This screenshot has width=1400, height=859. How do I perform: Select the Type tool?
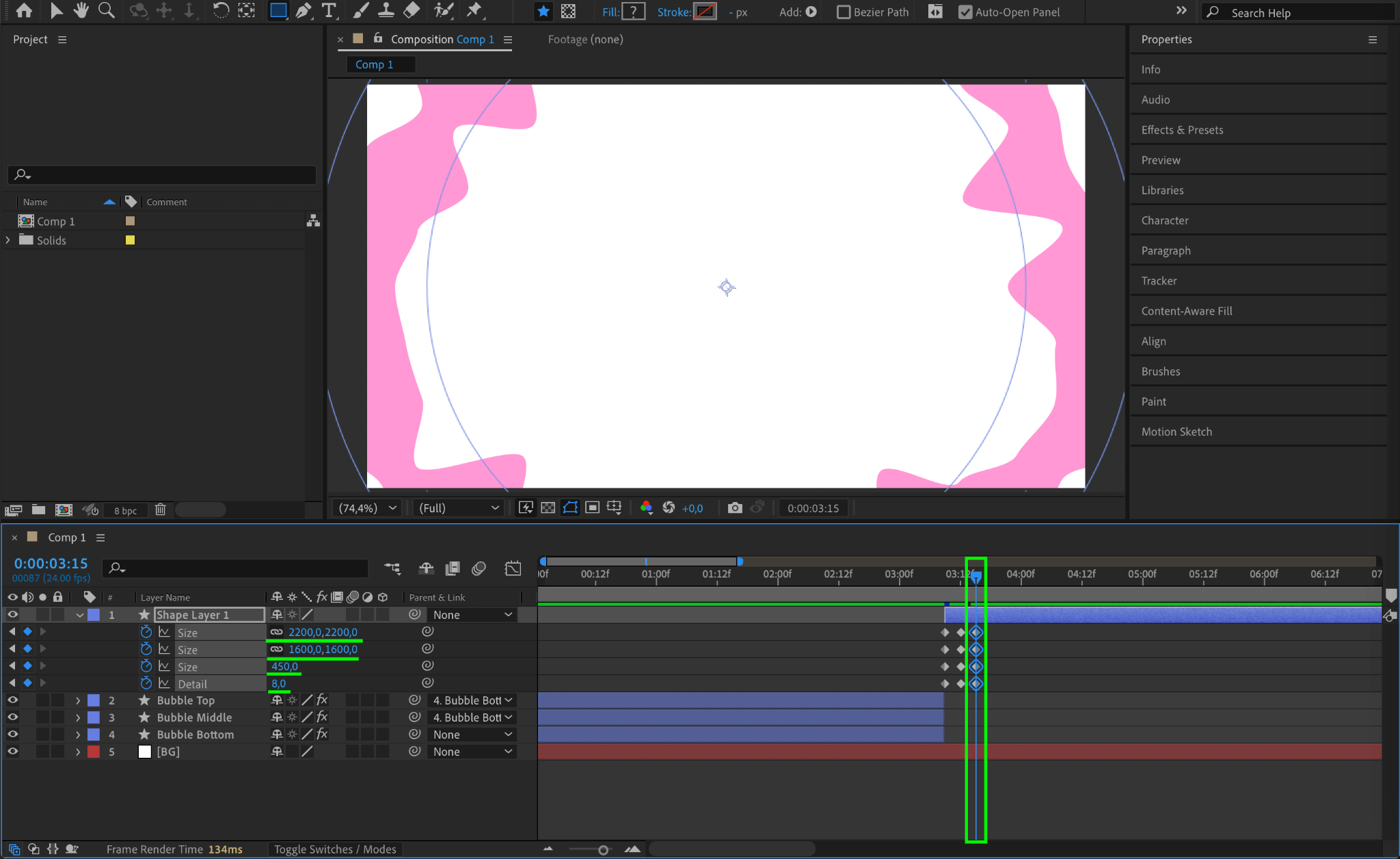click(329, 11)
